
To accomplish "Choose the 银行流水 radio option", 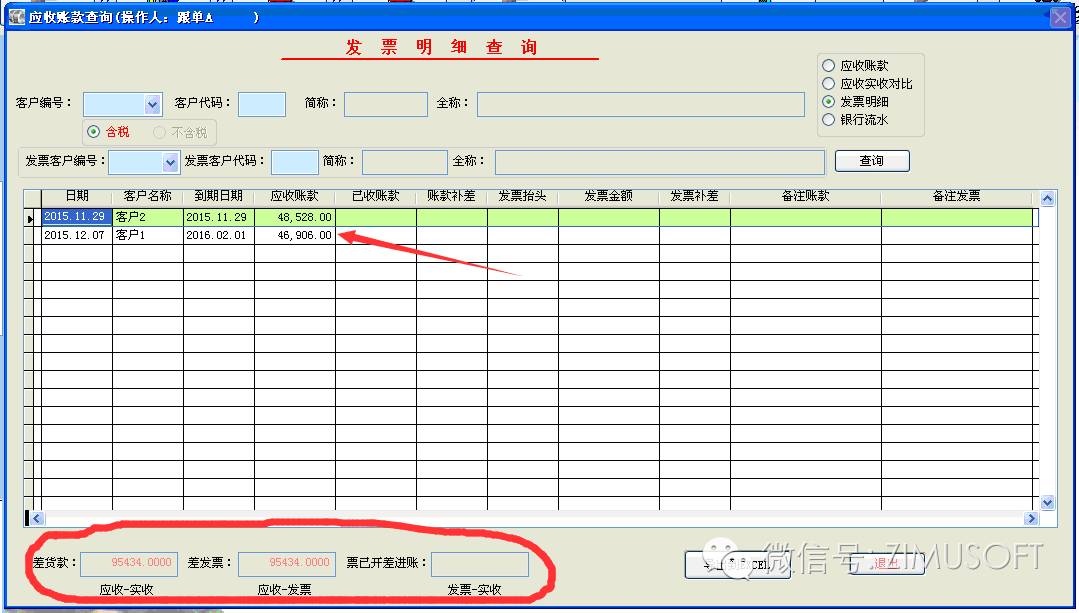I will [x=828, y=120].
